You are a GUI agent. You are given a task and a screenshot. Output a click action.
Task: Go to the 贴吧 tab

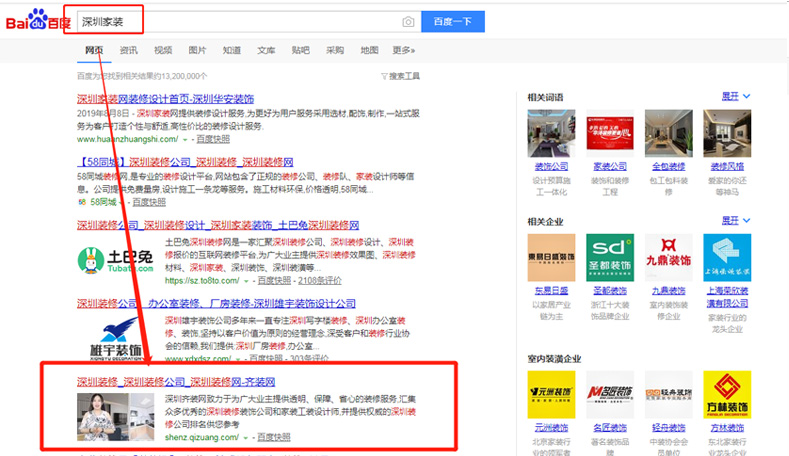click(x=300, y=50)
